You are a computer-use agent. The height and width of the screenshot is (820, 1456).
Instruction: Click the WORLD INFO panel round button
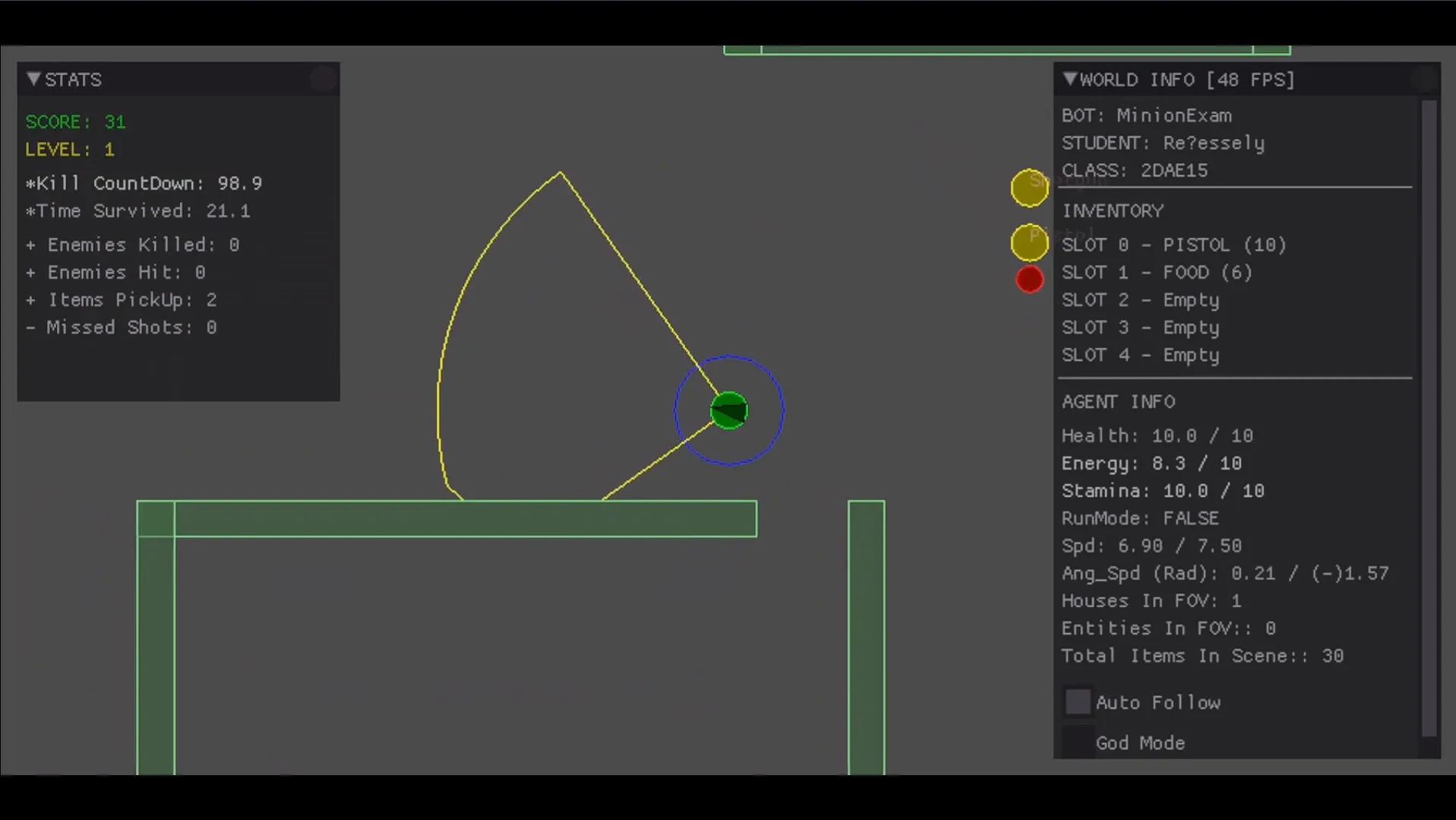1423,79
